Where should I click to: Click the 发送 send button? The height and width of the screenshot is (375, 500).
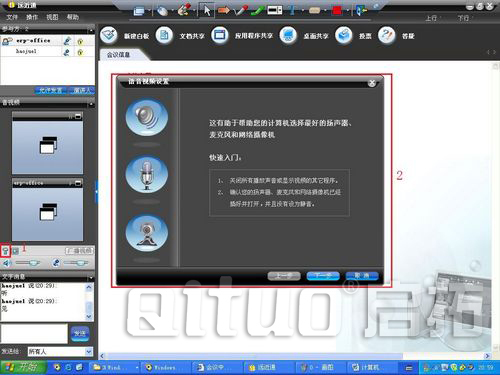tap(80, 333)
